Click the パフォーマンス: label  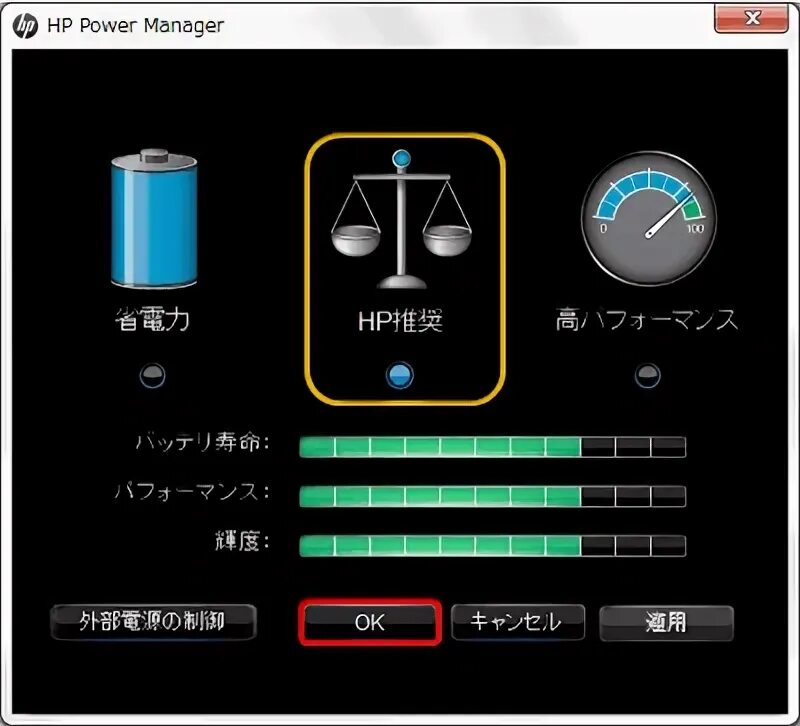(192, 492)
